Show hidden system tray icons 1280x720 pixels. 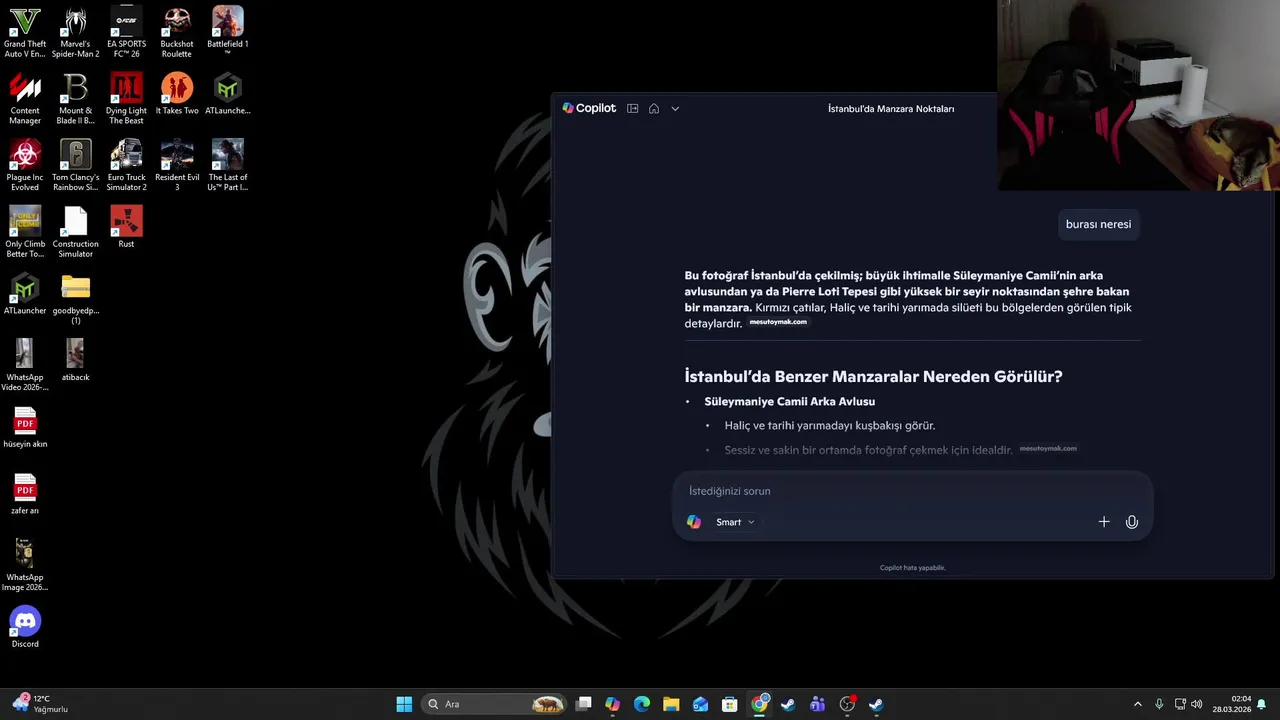point(1137,704)
